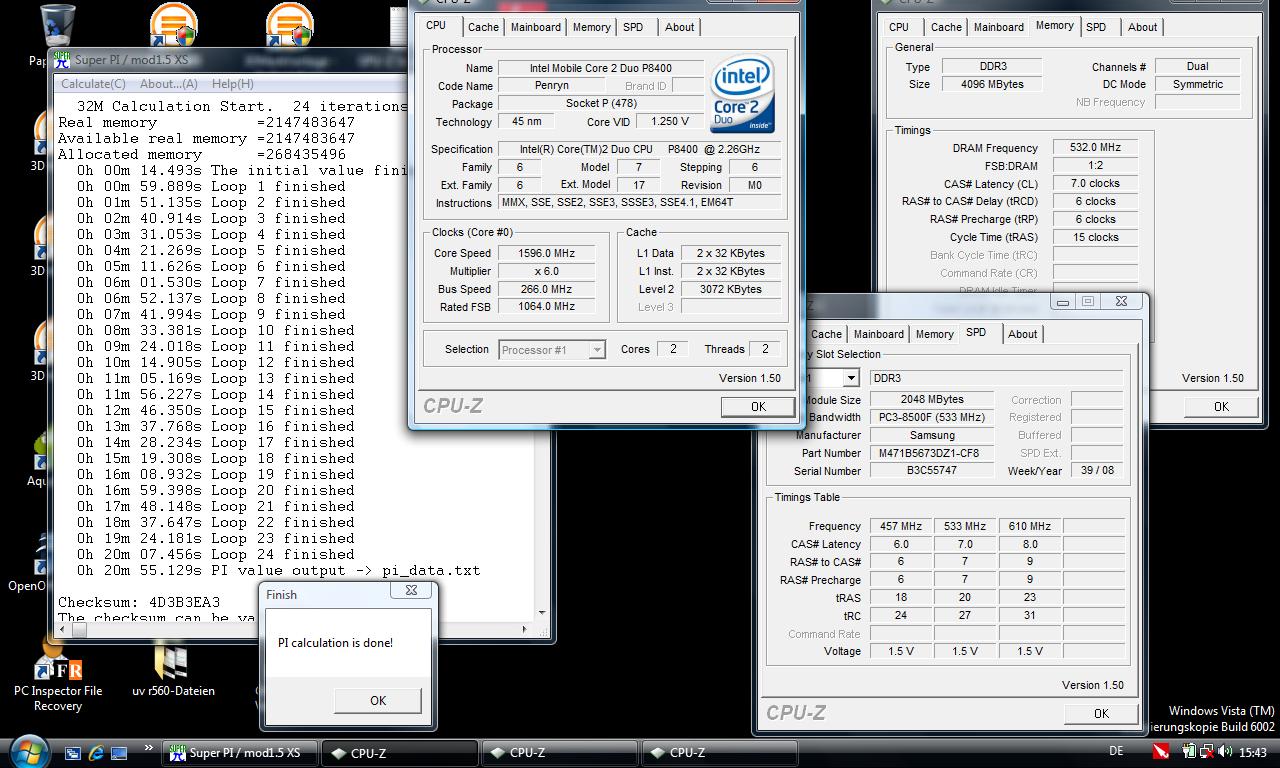Viewport: 1280px width, 768px height.
Task: Click the Manufacturer Samsung field
Action: 932,435
